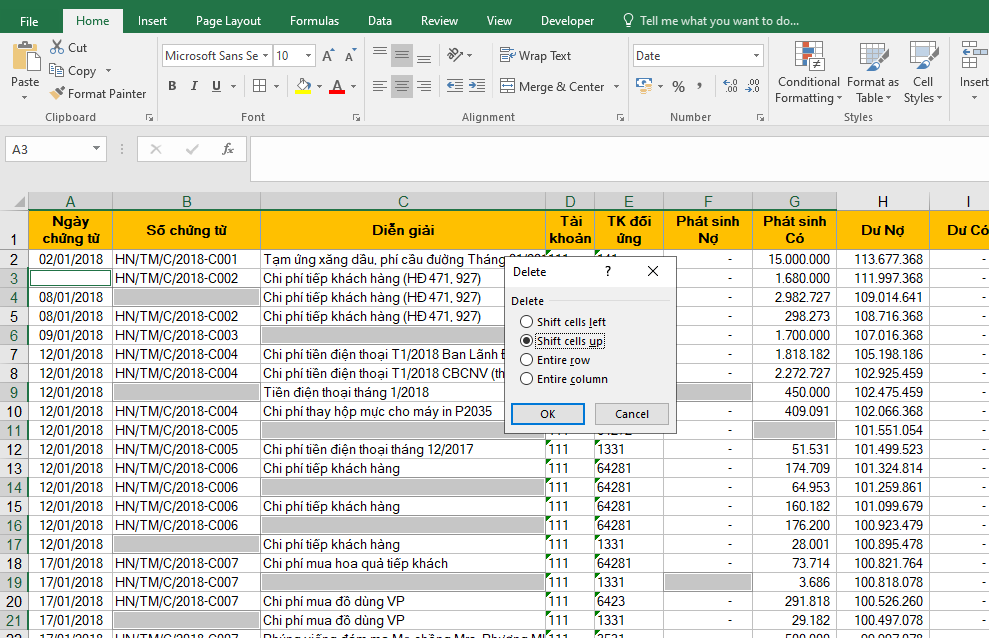Switch to the Page Layout tab
The height and width of the screenshot is (638, 989).
(228, 21)
